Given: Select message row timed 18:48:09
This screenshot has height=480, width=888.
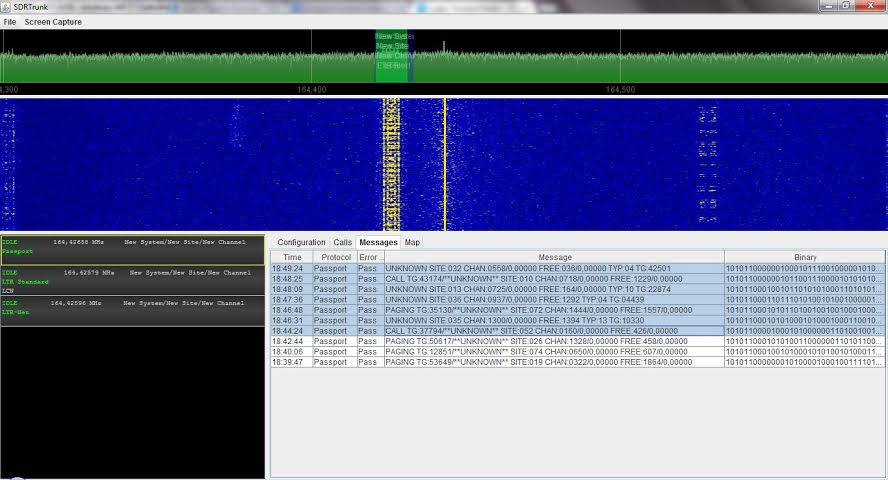Looking at the screenshot, I should (578, 289).
